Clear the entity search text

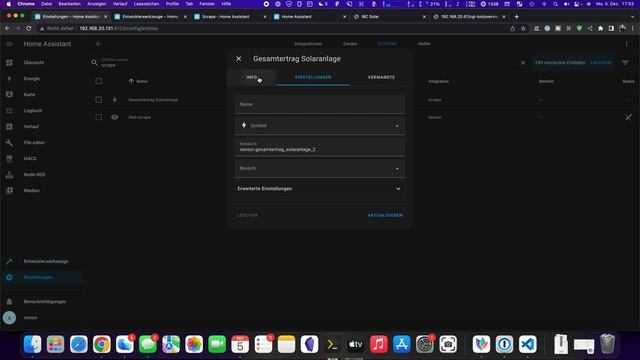[523, 63]
